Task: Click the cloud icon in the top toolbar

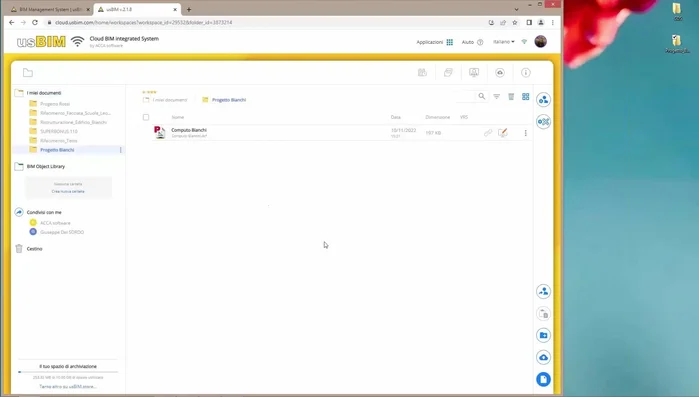Action: click(500, 73)
